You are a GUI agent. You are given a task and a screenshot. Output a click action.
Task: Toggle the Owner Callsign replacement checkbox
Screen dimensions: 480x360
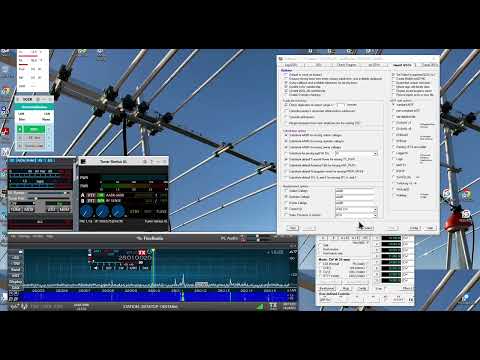(x=286, y=203)
